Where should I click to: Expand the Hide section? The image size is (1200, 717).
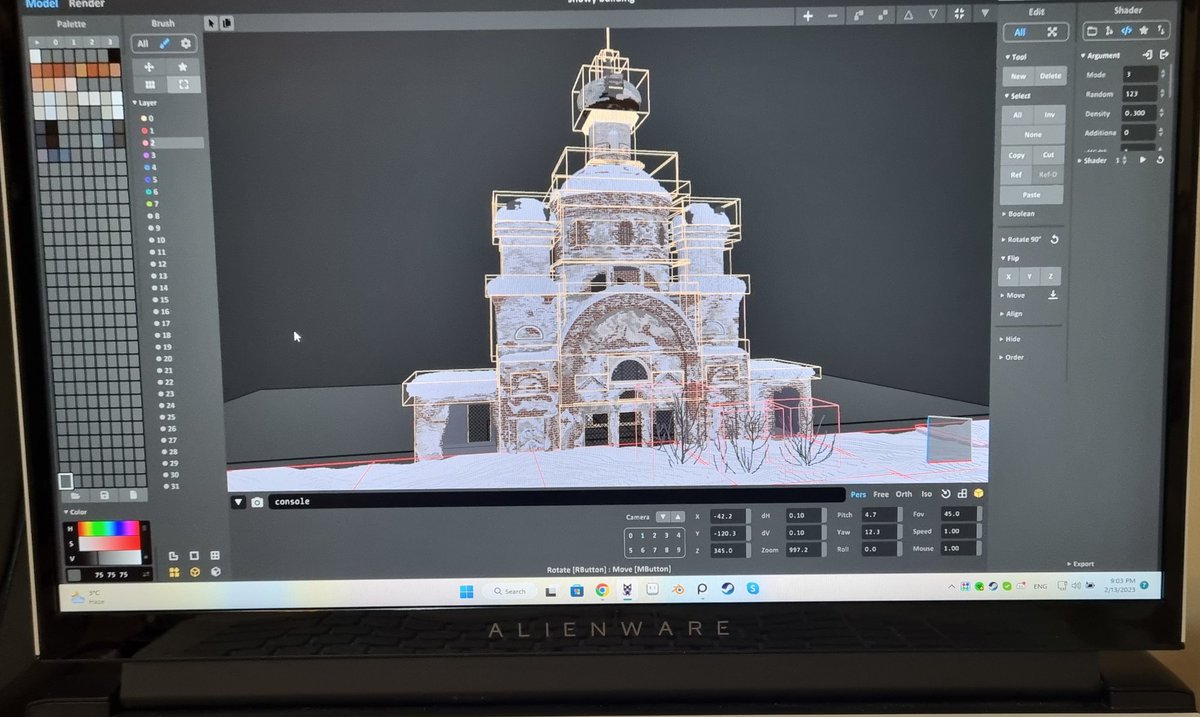click(1010, 339)
